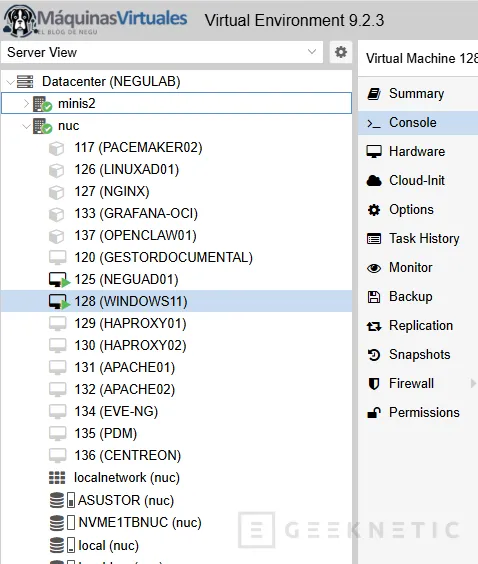The width and height of the screenshot is (478, 564).
Task: Click container icon for 137 OPENCLAW01
Action: click(56, 236)
